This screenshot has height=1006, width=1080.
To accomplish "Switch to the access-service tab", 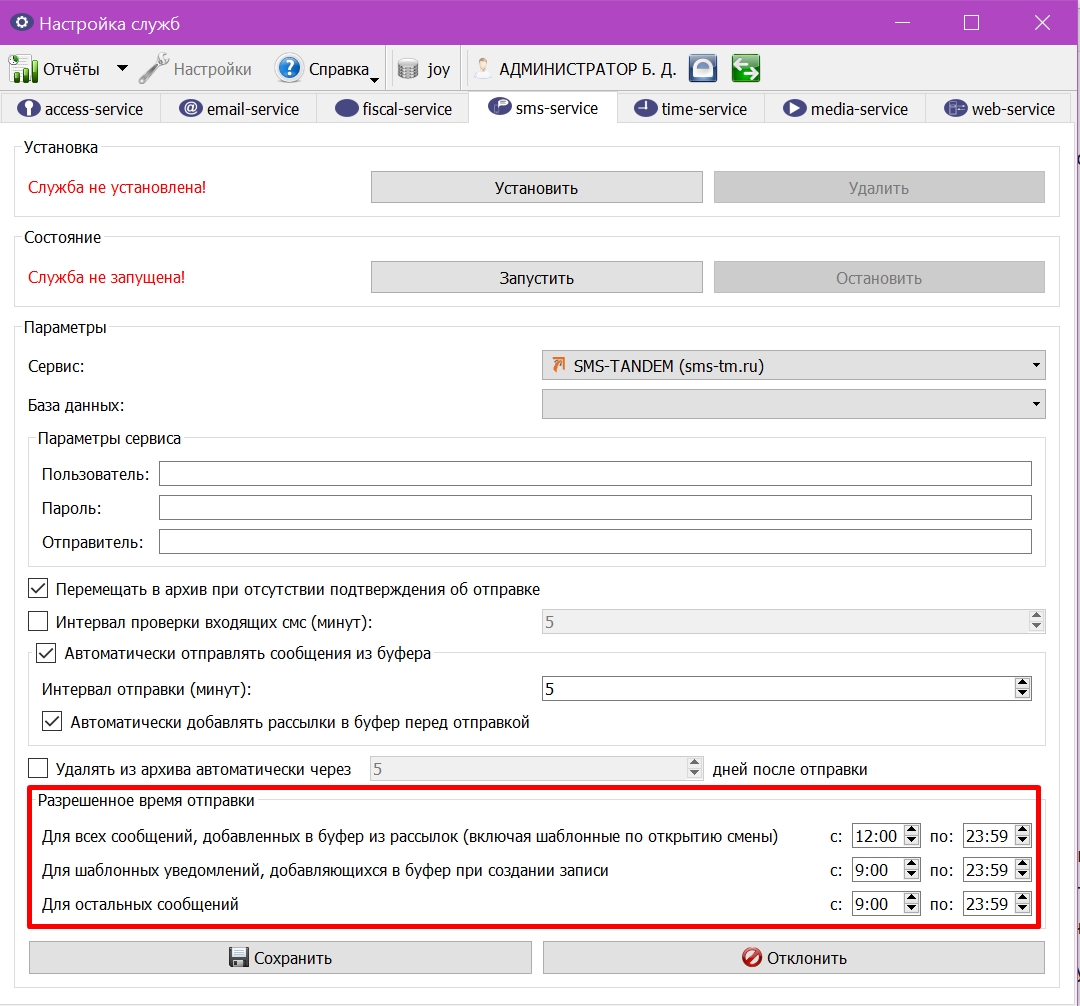I will click(81, 109).
